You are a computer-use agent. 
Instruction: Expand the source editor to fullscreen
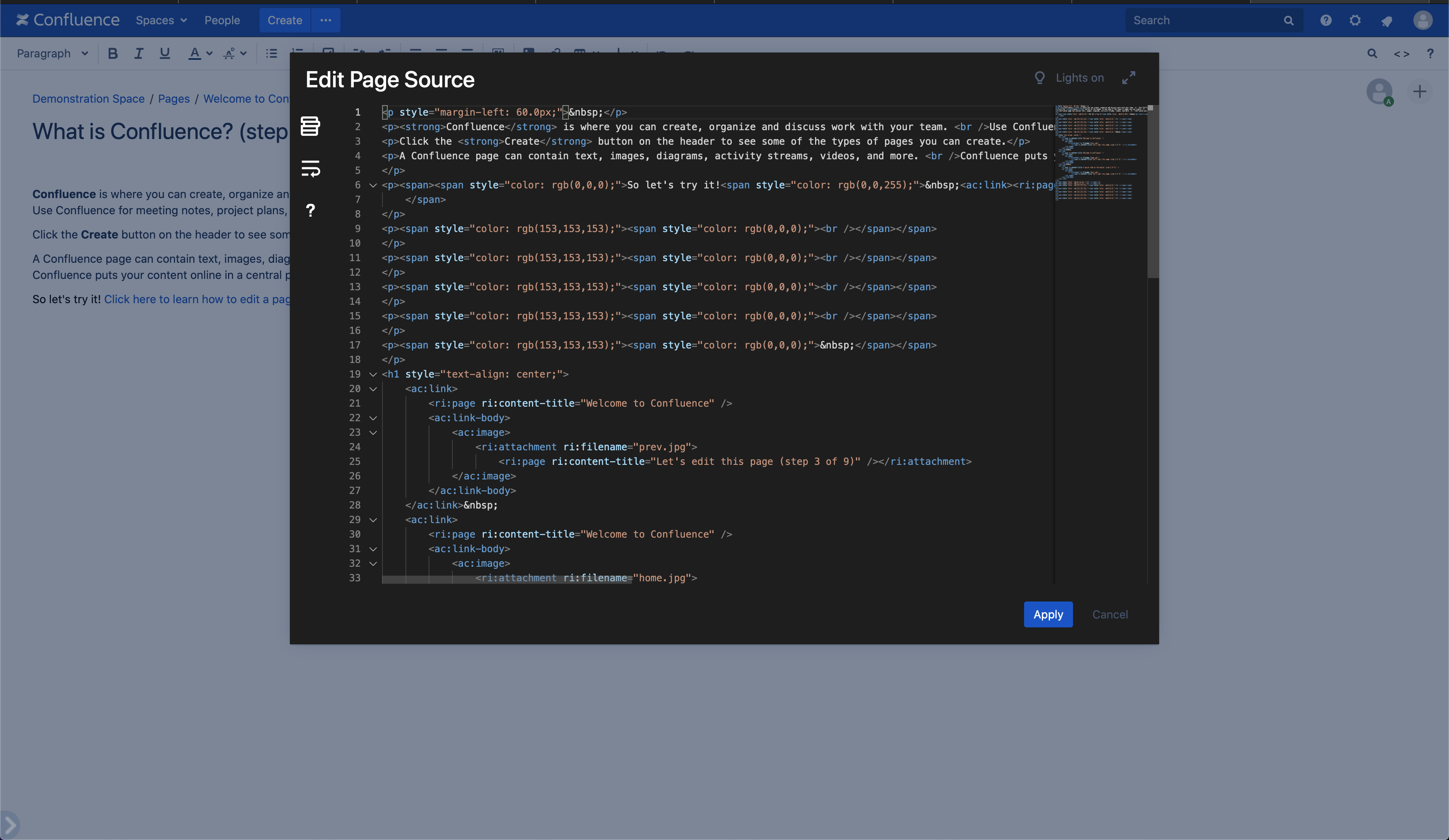pos(1129,77)
